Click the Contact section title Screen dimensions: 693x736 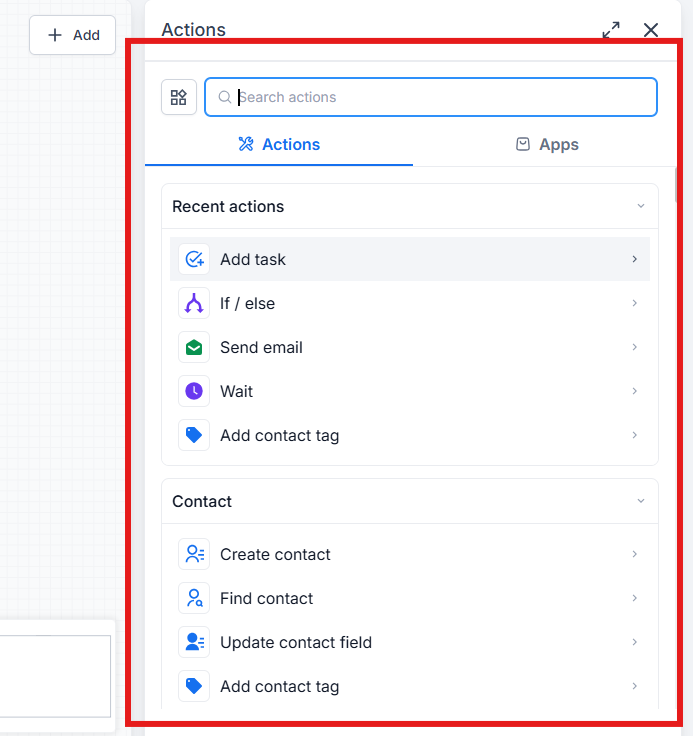202,501
